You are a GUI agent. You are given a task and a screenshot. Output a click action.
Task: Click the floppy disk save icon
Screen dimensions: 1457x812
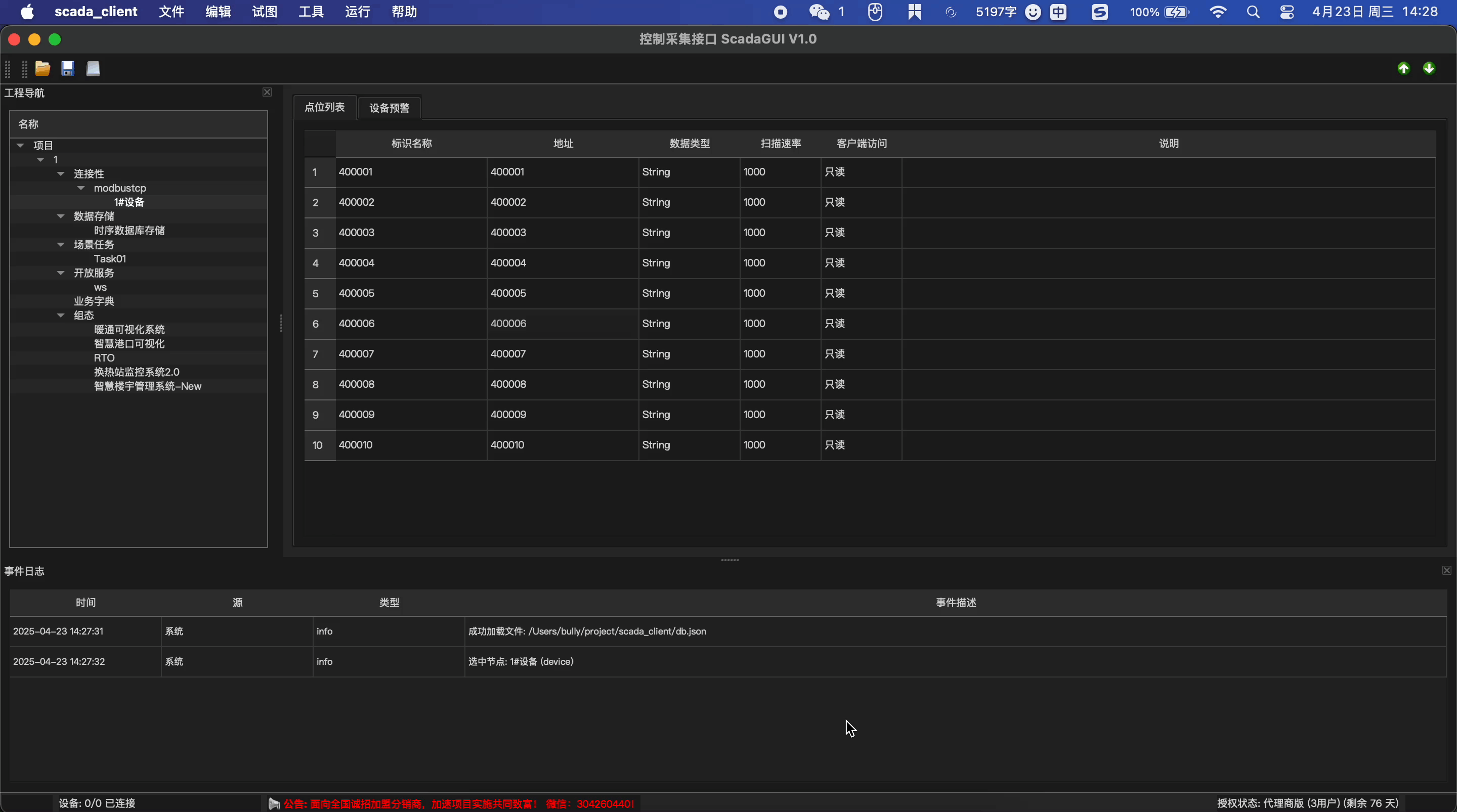(68, 68)
